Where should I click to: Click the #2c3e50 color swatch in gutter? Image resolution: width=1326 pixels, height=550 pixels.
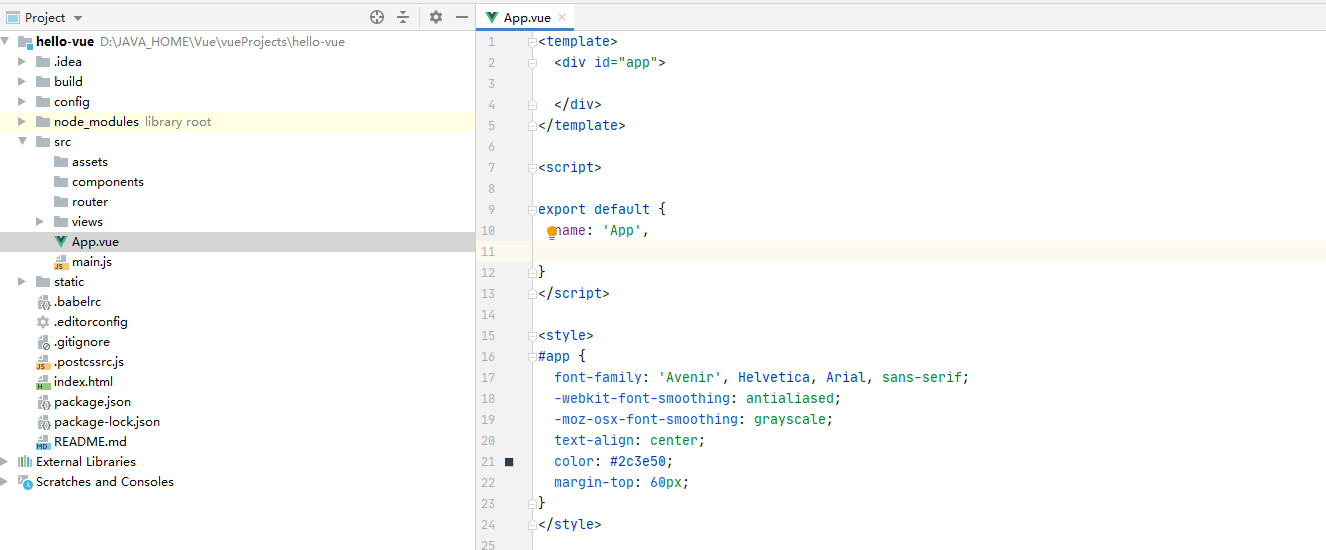pos(509,462)
